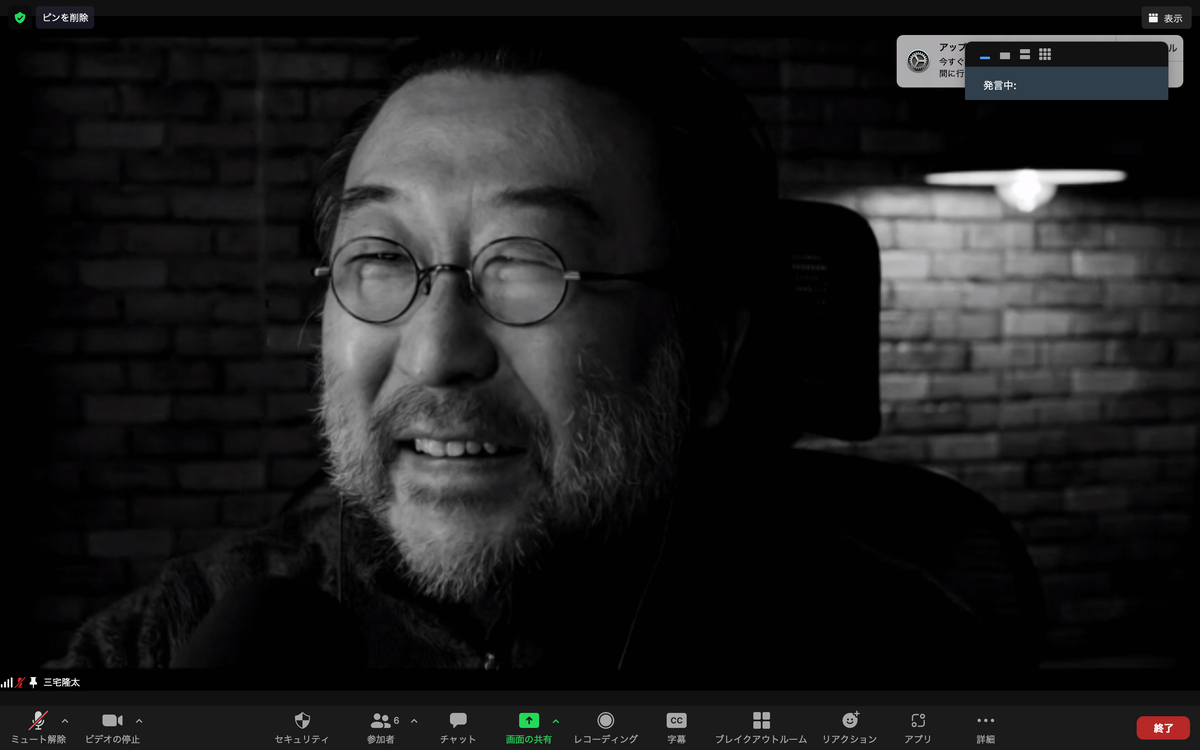Open the アプリ apps panel
Image resolution: width=1200 pixels, height=750 pixels.
[918, 727]
